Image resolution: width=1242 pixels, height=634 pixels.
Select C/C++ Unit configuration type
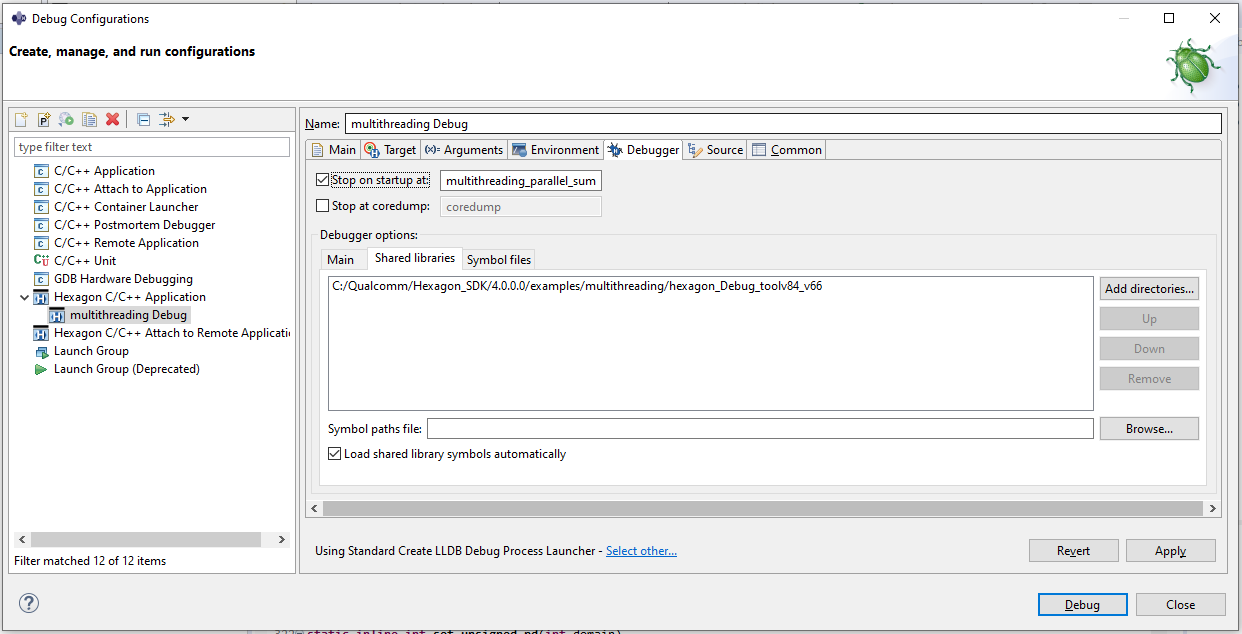[x=85, y=261]
